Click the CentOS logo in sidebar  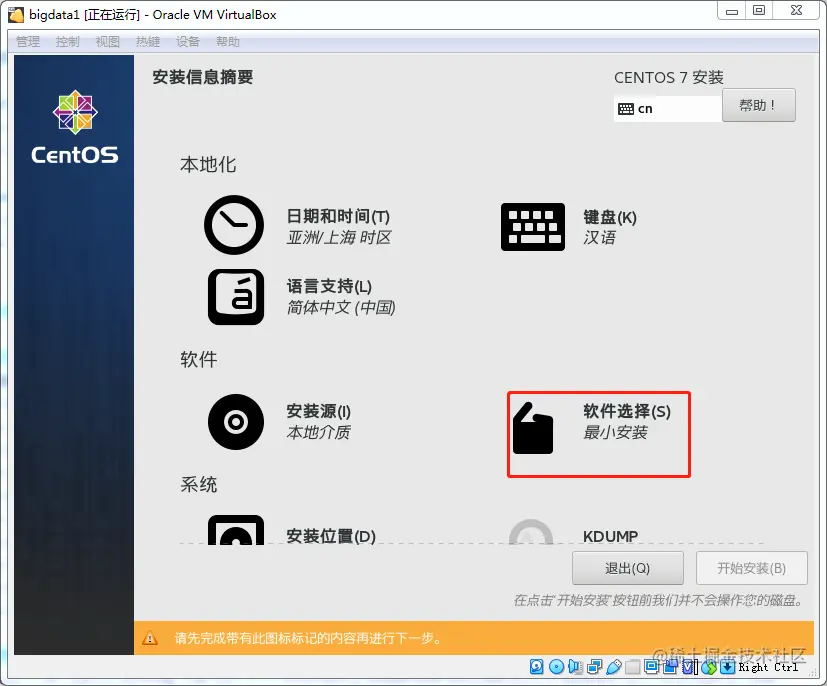(x=75, y=127)
